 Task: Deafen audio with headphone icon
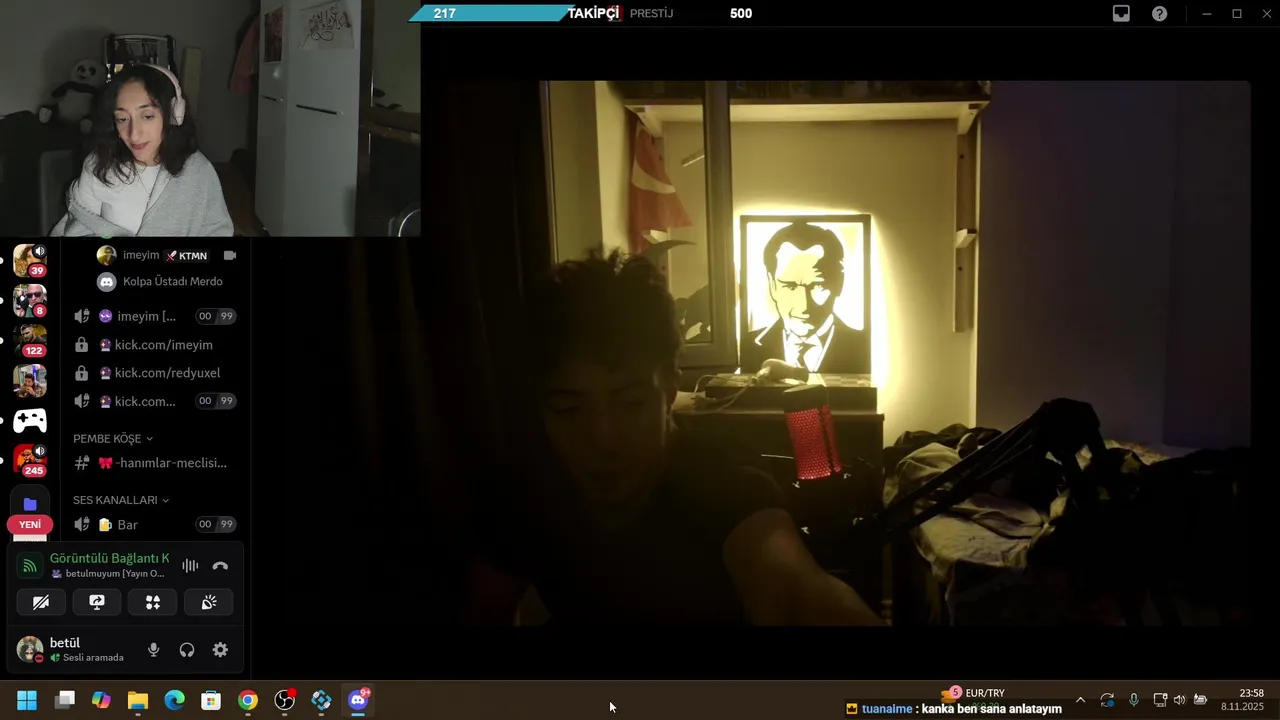pyautogui.click(x=187, y=650)
